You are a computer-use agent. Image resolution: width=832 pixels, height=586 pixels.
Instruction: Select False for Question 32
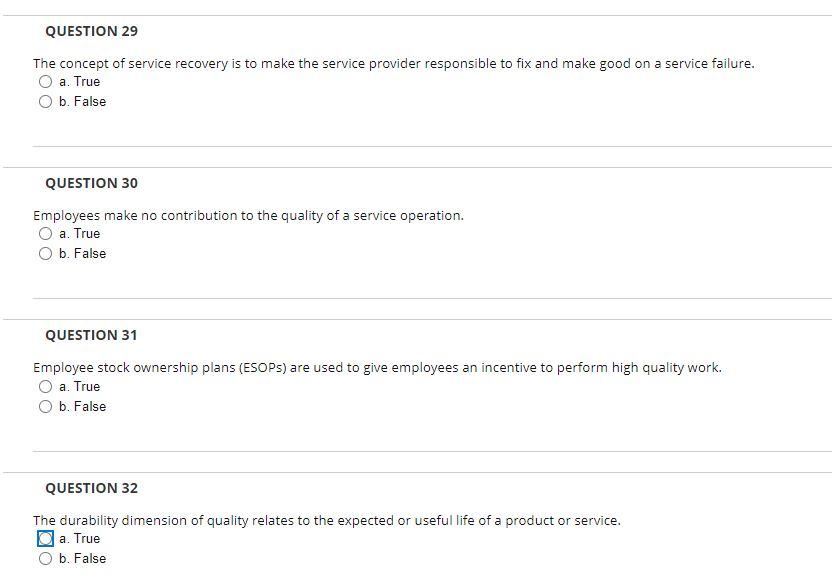(x=45, y=558)
